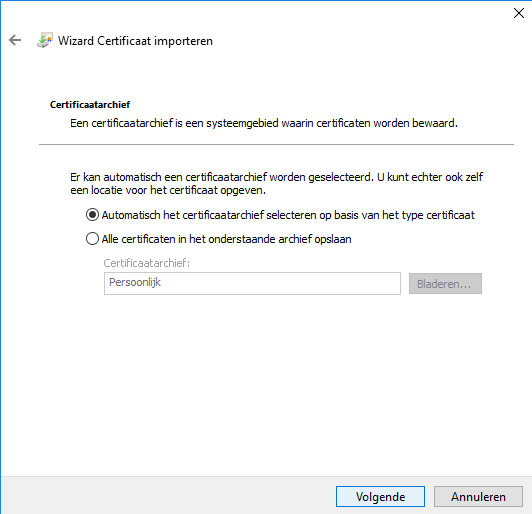Focus the Persoonlijk certificate store field
This screenshot has height=514, width=532.
click(x=252, y=283)
